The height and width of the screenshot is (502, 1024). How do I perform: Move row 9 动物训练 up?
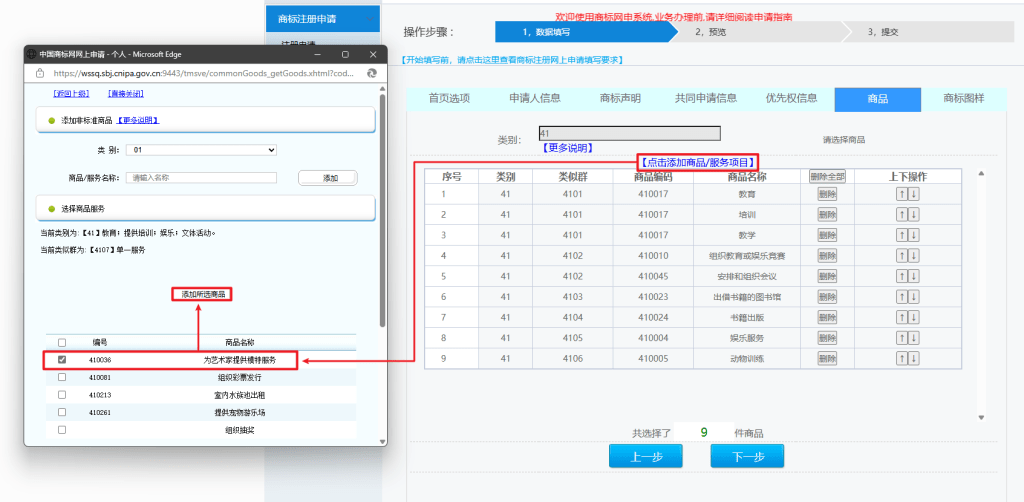point(902,358)
